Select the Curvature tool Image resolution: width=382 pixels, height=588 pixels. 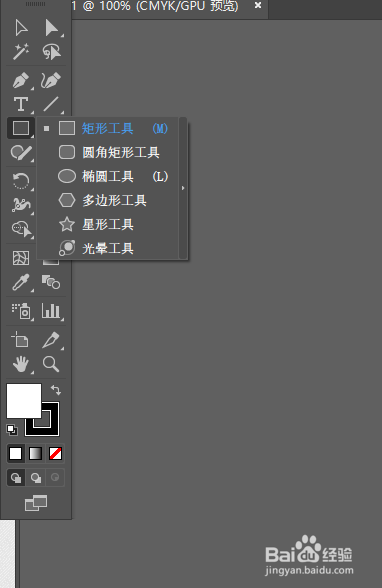coord(51,80)
